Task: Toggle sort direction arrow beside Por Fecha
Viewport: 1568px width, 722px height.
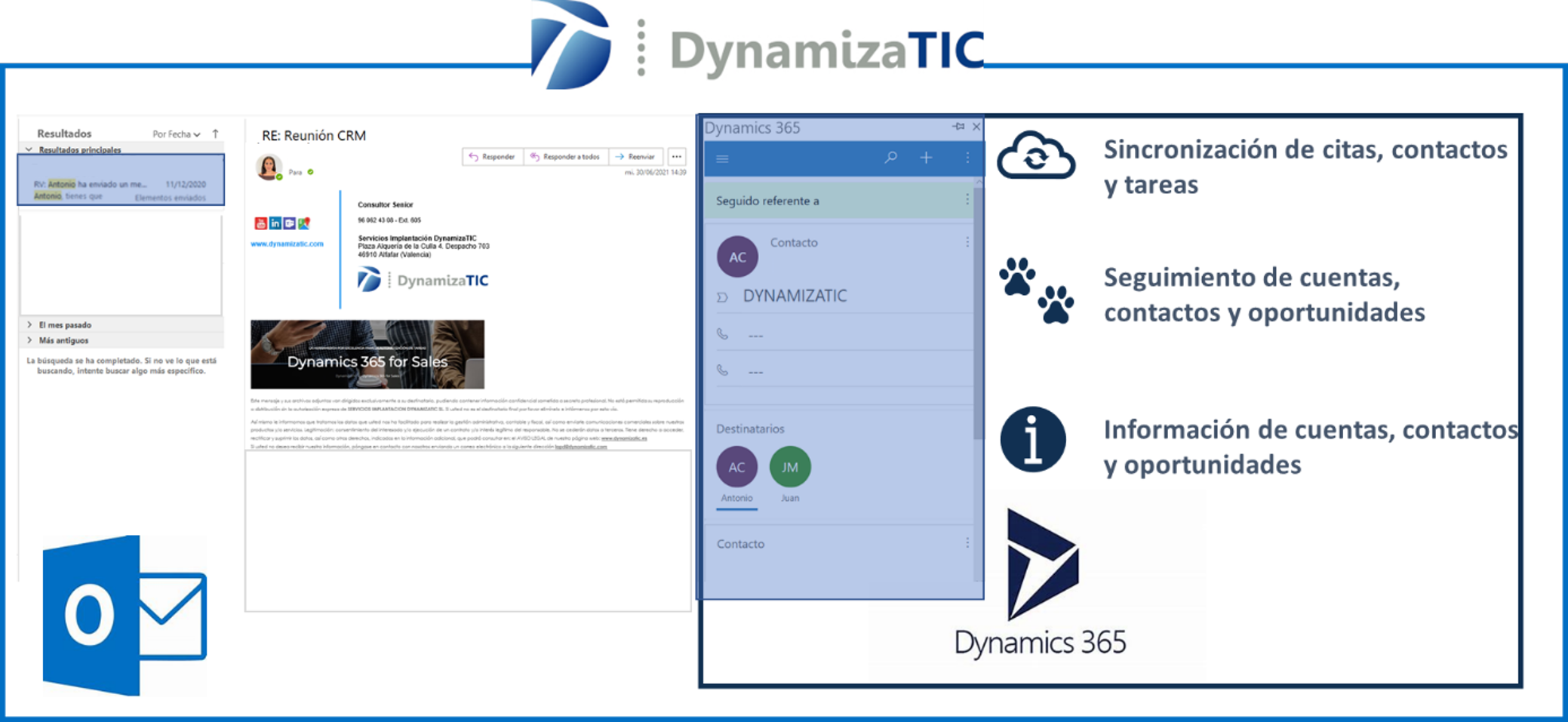Action: tap(216, 134)
